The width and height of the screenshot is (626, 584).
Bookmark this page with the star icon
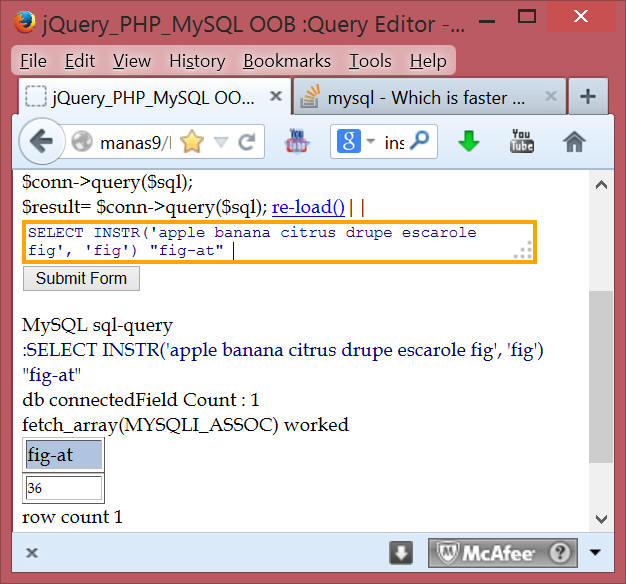pyautogui.click(x=191, y=142)
